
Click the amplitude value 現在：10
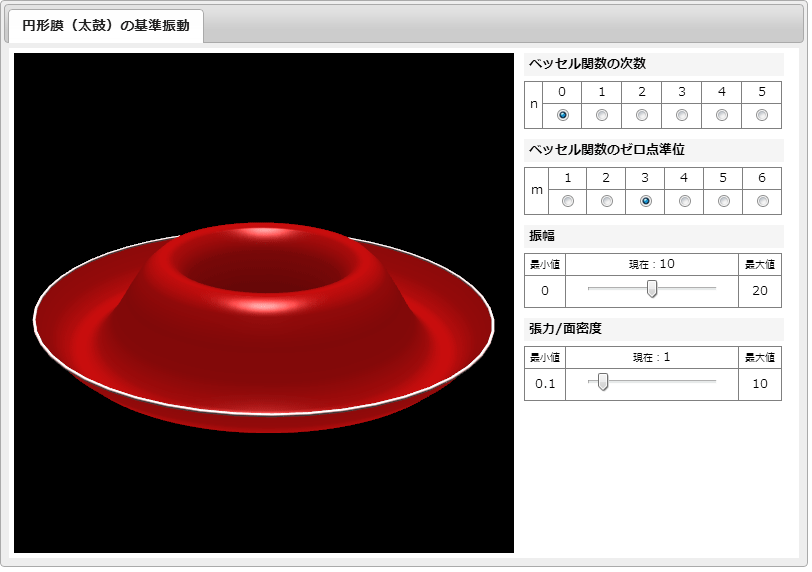pos(654,265)
